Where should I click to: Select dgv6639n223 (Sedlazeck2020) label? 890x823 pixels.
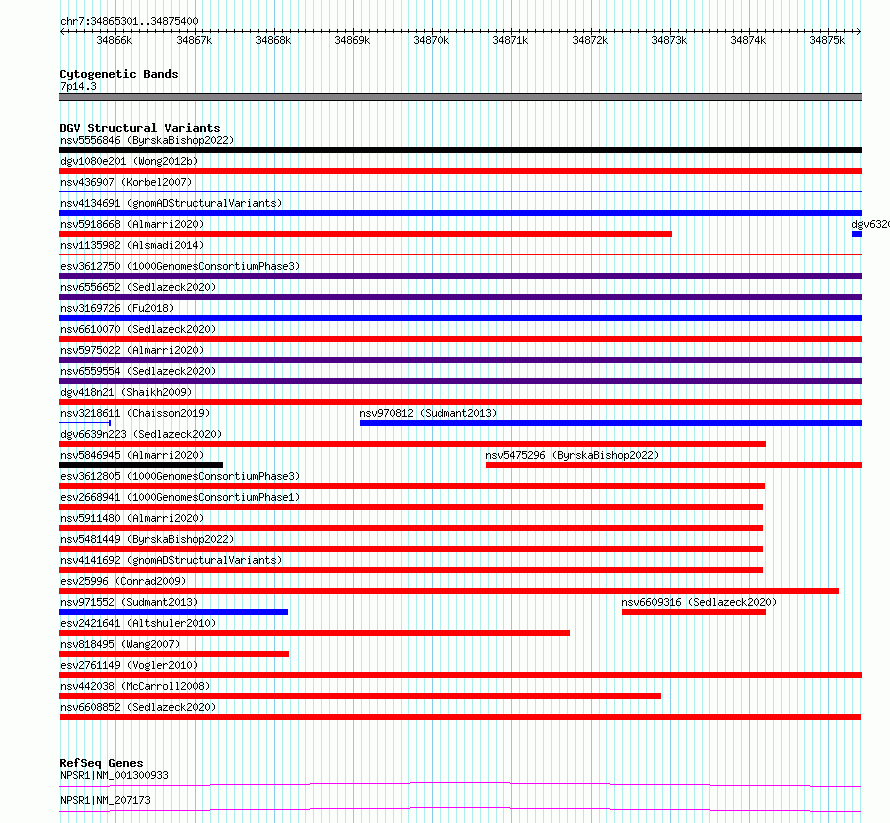pos(141,434)
